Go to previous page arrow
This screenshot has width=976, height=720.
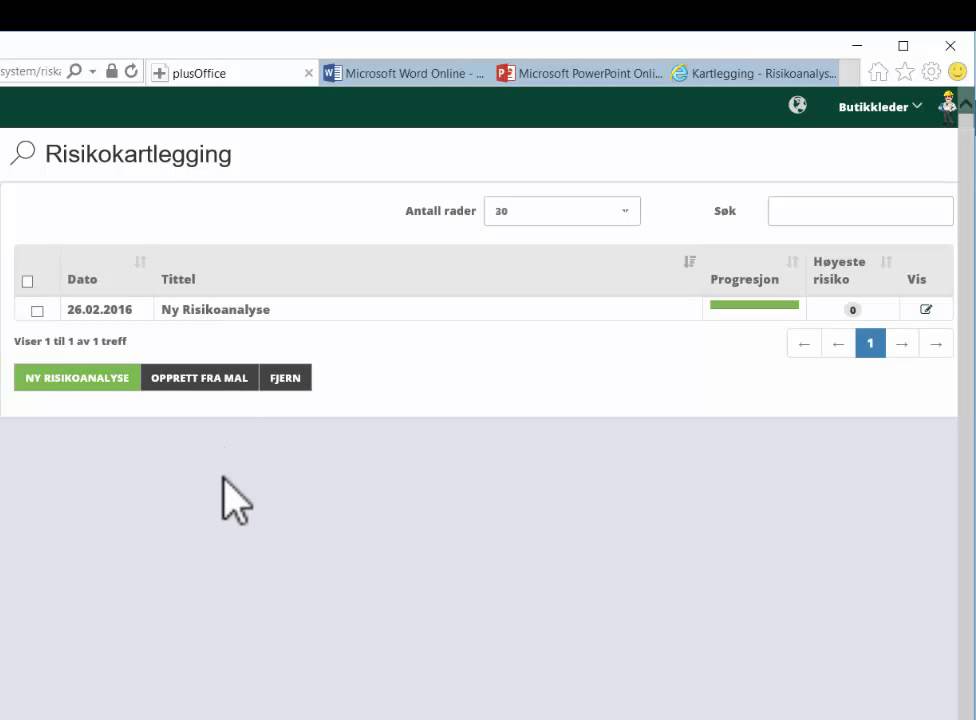click(x=838, y=344)
